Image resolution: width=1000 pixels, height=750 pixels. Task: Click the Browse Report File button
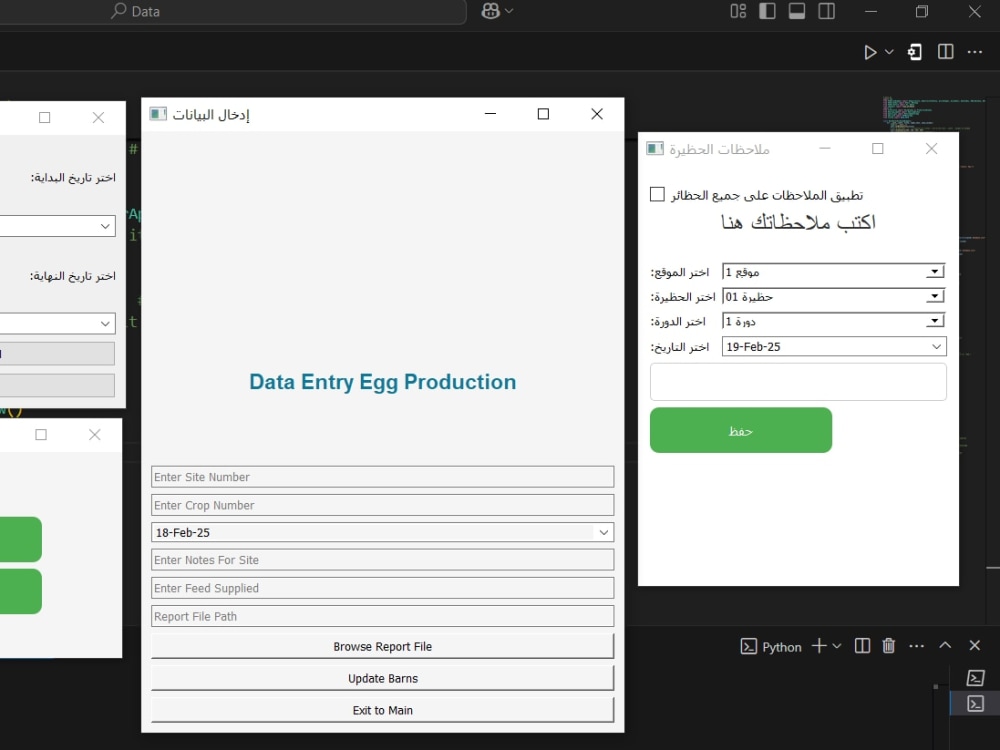383,646
